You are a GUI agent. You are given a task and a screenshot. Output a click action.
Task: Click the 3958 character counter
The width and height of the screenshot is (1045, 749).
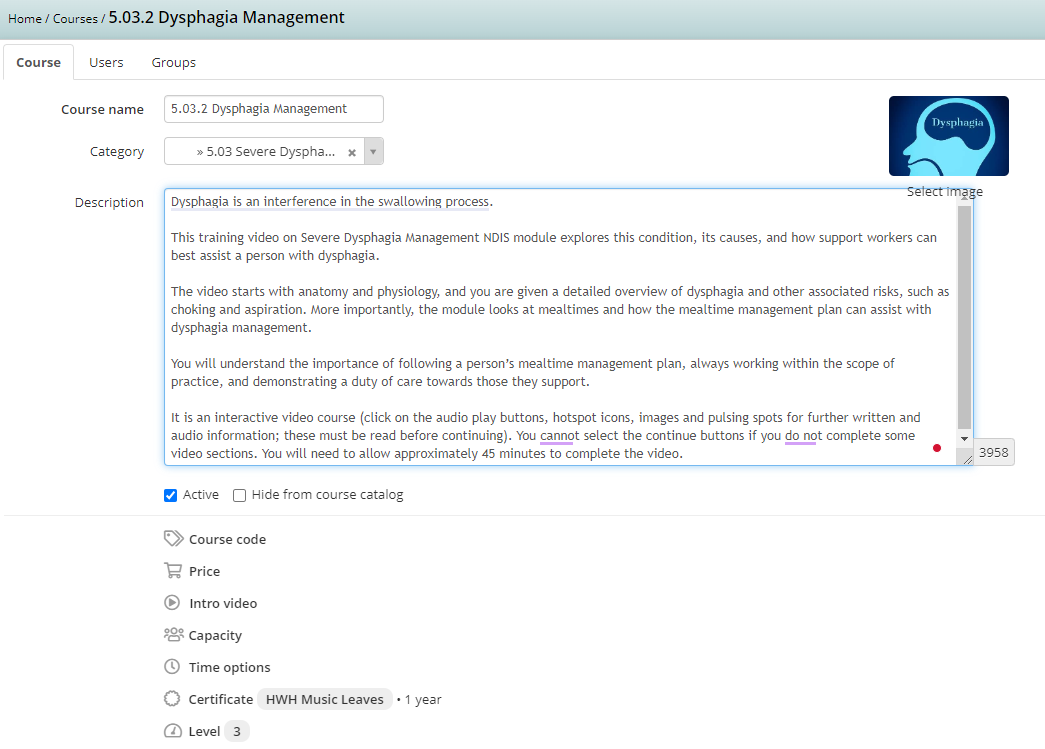(x=994, y=452)
